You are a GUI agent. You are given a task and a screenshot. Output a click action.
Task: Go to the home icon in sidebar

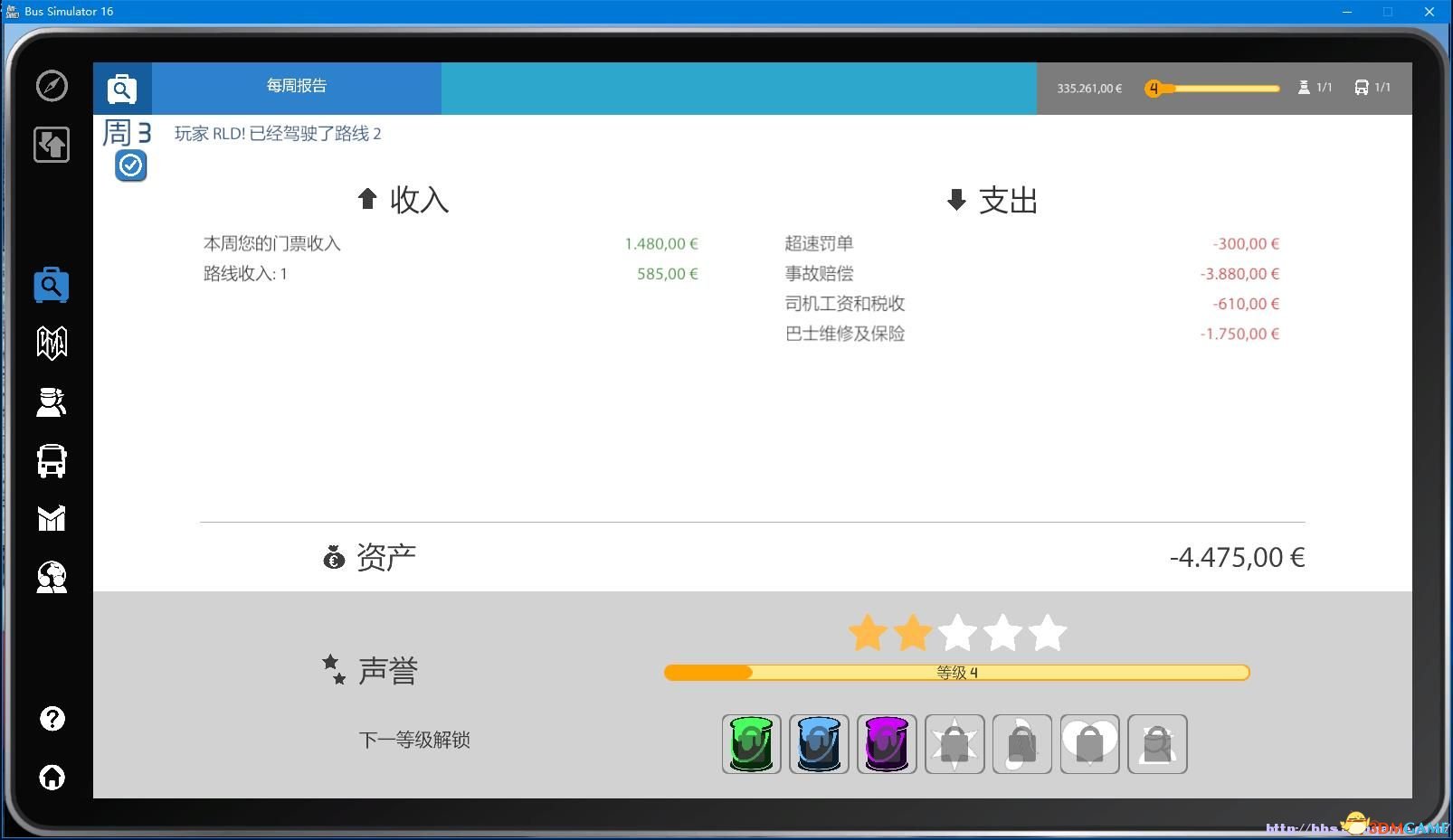(x=52, y=777)
